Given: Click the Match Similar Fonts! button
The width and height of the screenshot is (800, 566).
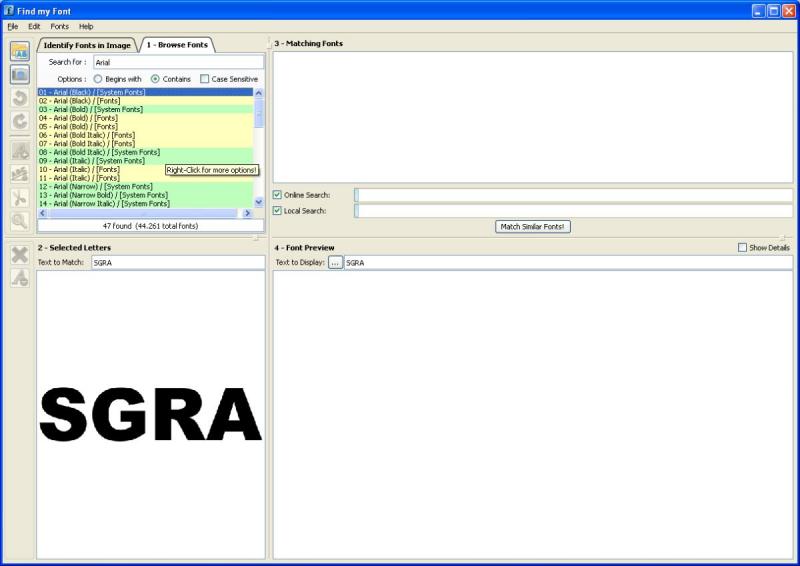Looking at the screenshot, I should tap(533, 227).
